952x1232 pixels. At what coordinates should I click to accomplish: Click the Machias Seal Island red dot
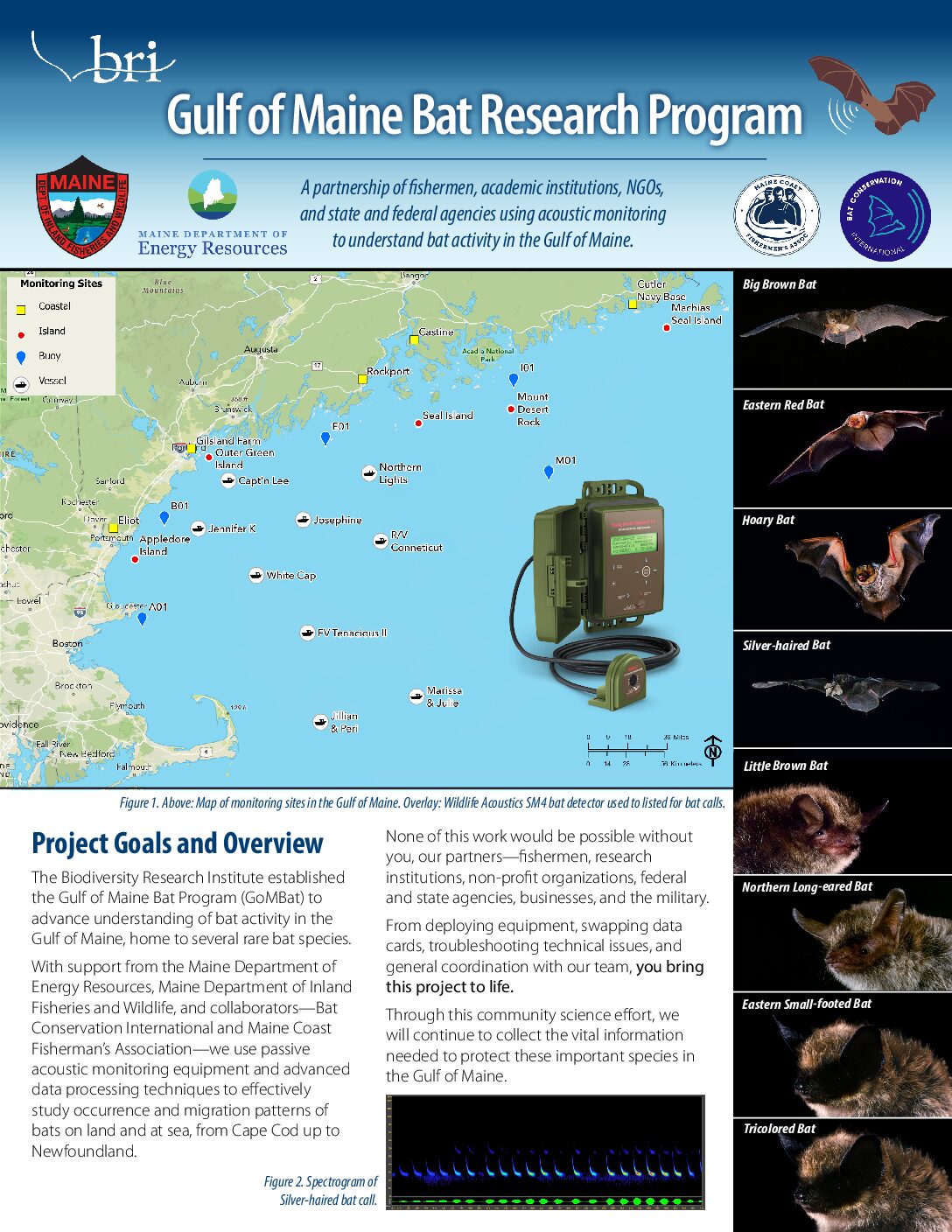tap(666, 328)
